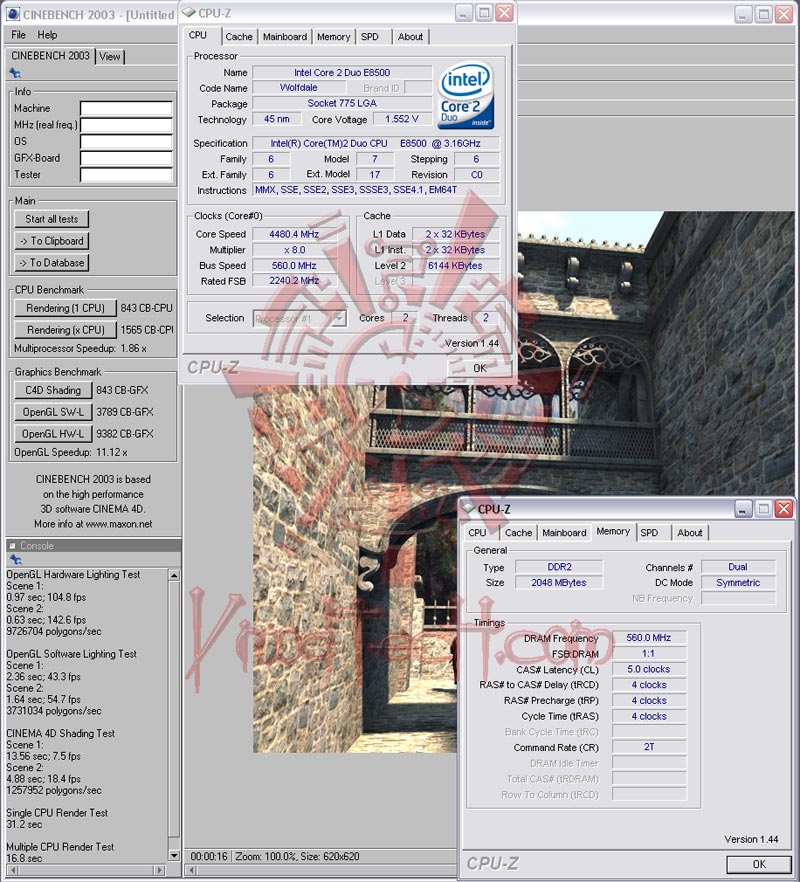Image resolution: width=800 pixels, height=882 pixels.
Task: Open the Cache tab in the lower CPU-Z window
Action: click(518, 532)
